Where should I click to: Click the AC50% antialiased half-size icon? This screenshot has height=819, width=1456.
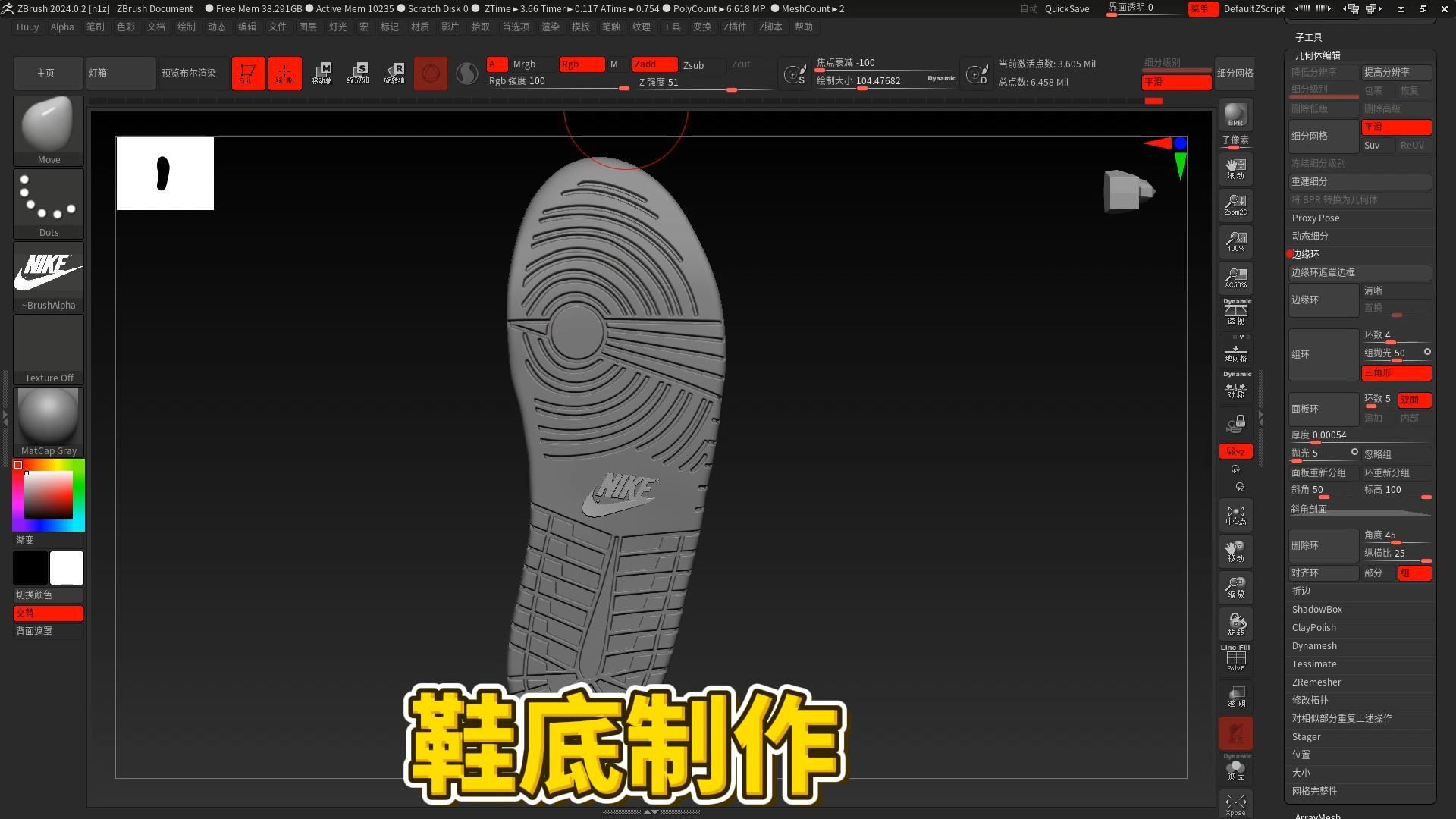pos(1236,278)
